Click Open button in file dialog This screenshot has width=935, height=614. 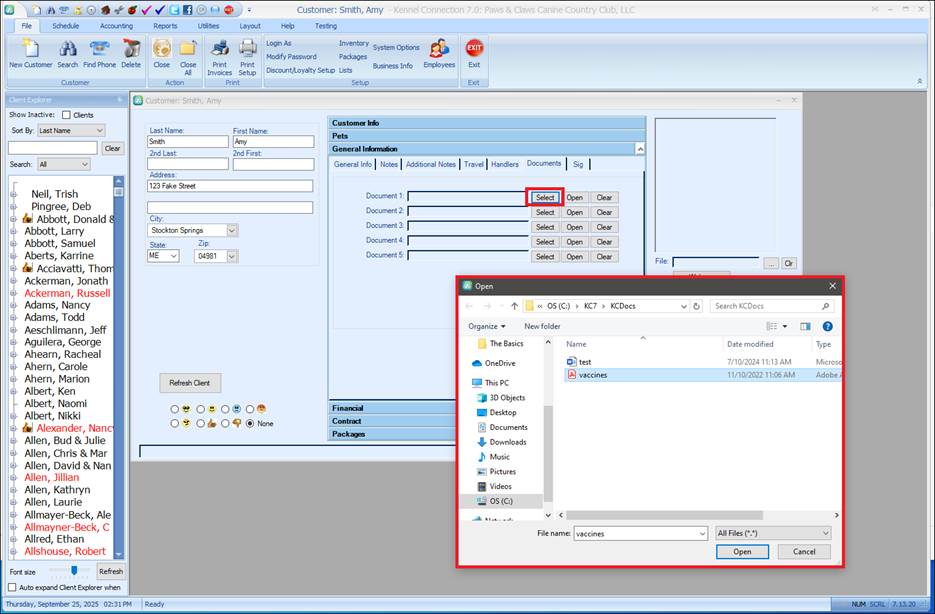[x=742, y=551]
